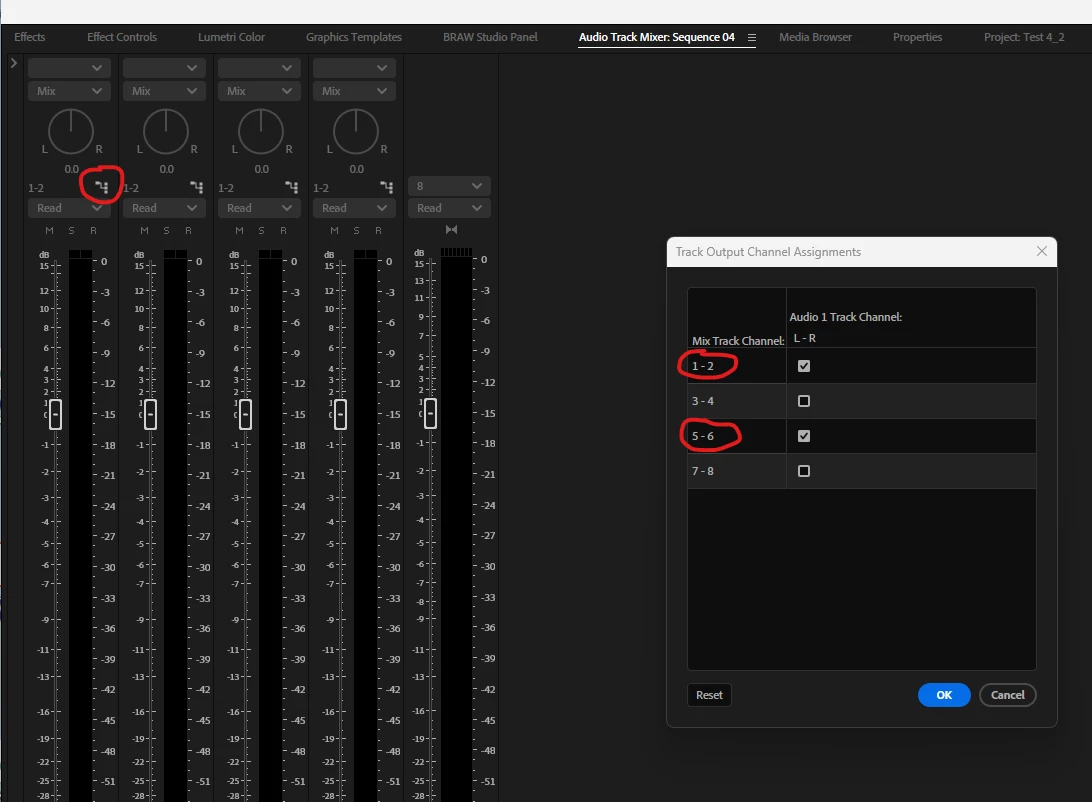
Task: Select the Audio Track Mixer: Sequence 04 tab
Action: pos(657,37)
